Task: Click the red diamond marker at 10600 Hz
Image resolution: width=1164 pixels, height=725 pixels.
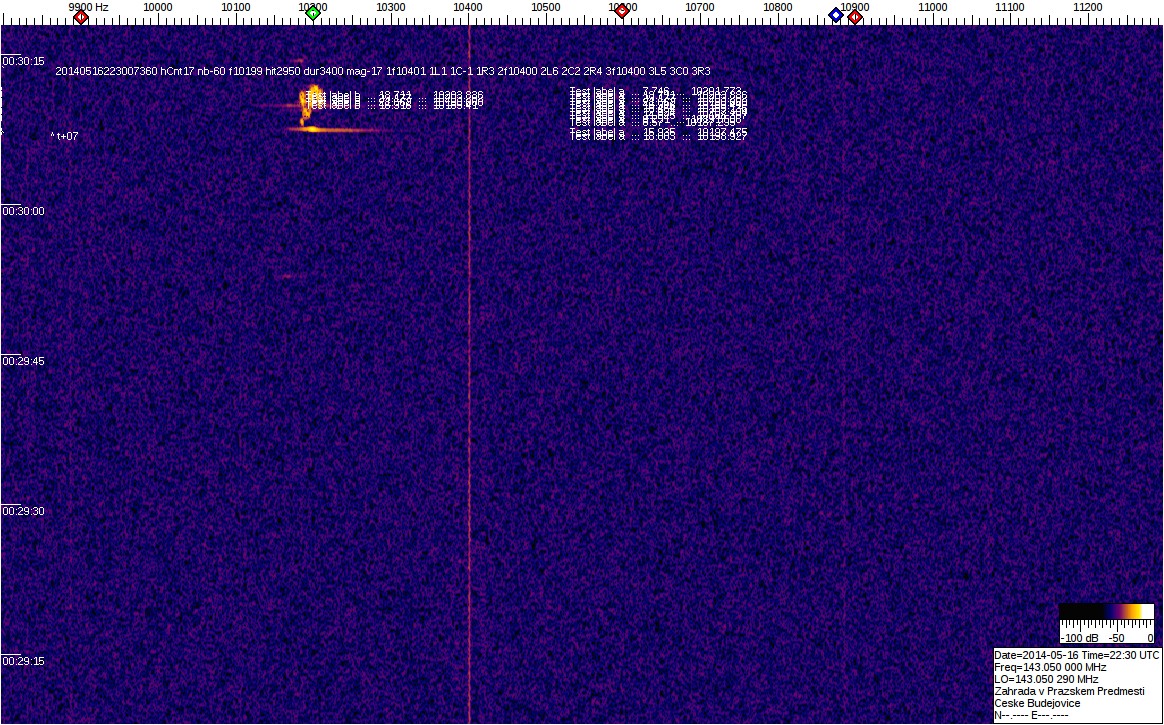Action: click(x=621, y=11)
